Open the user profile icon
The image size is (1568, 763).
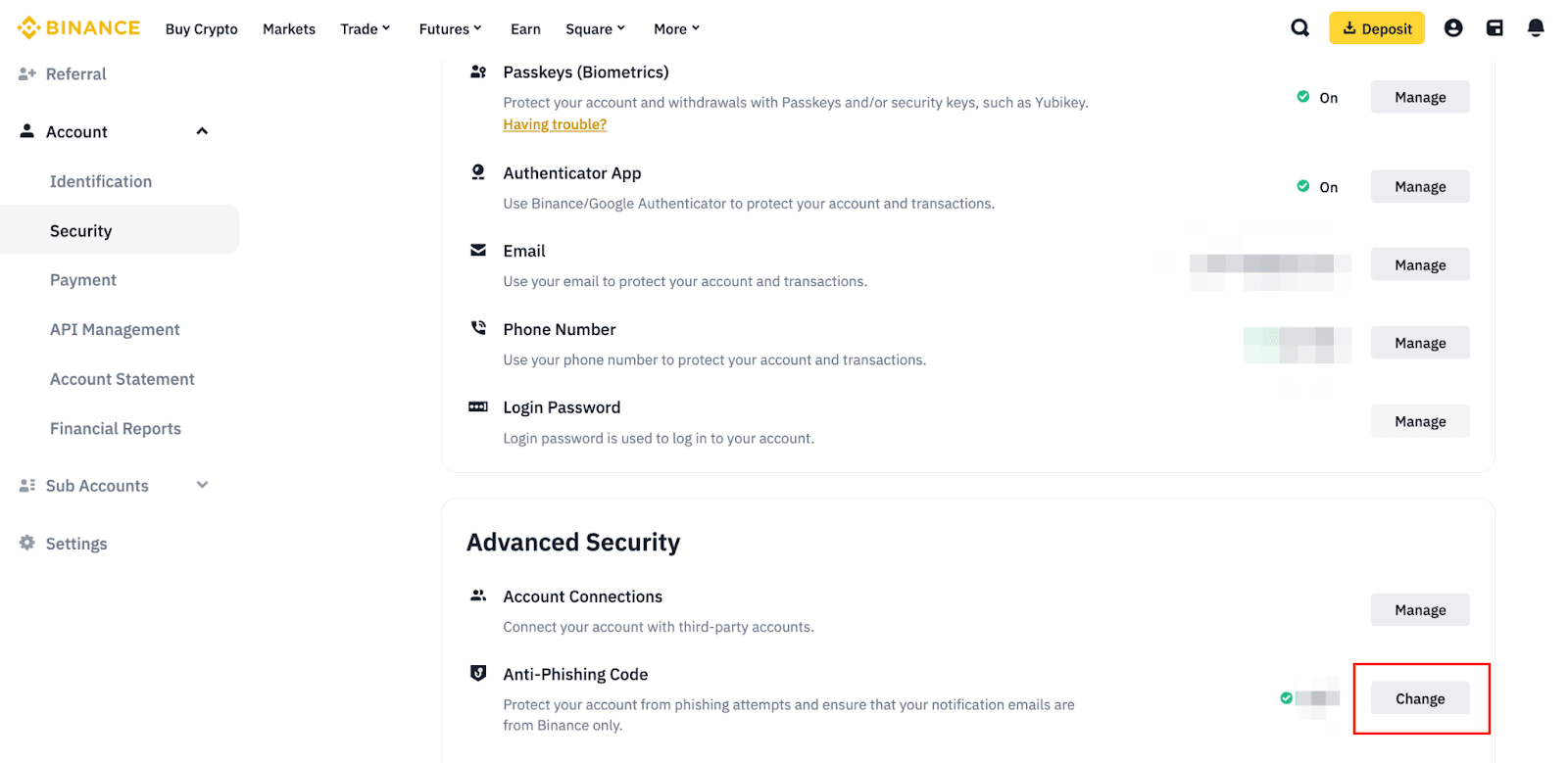click(1453, 28)
